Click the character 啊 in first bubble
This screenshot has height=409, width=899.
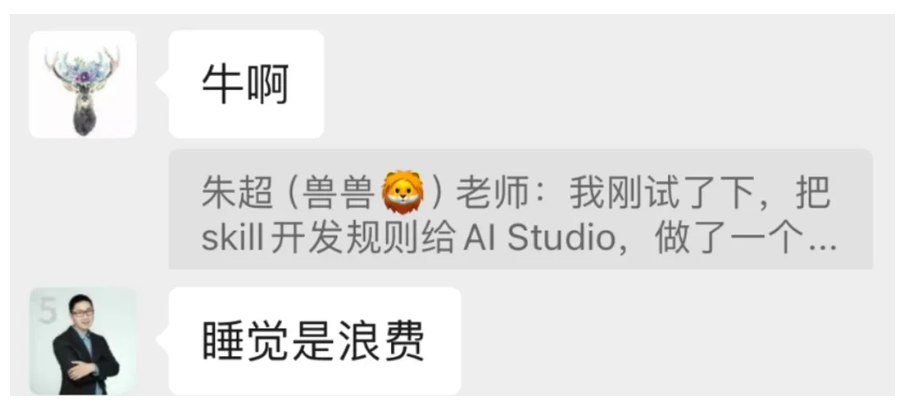coord(267,85)
